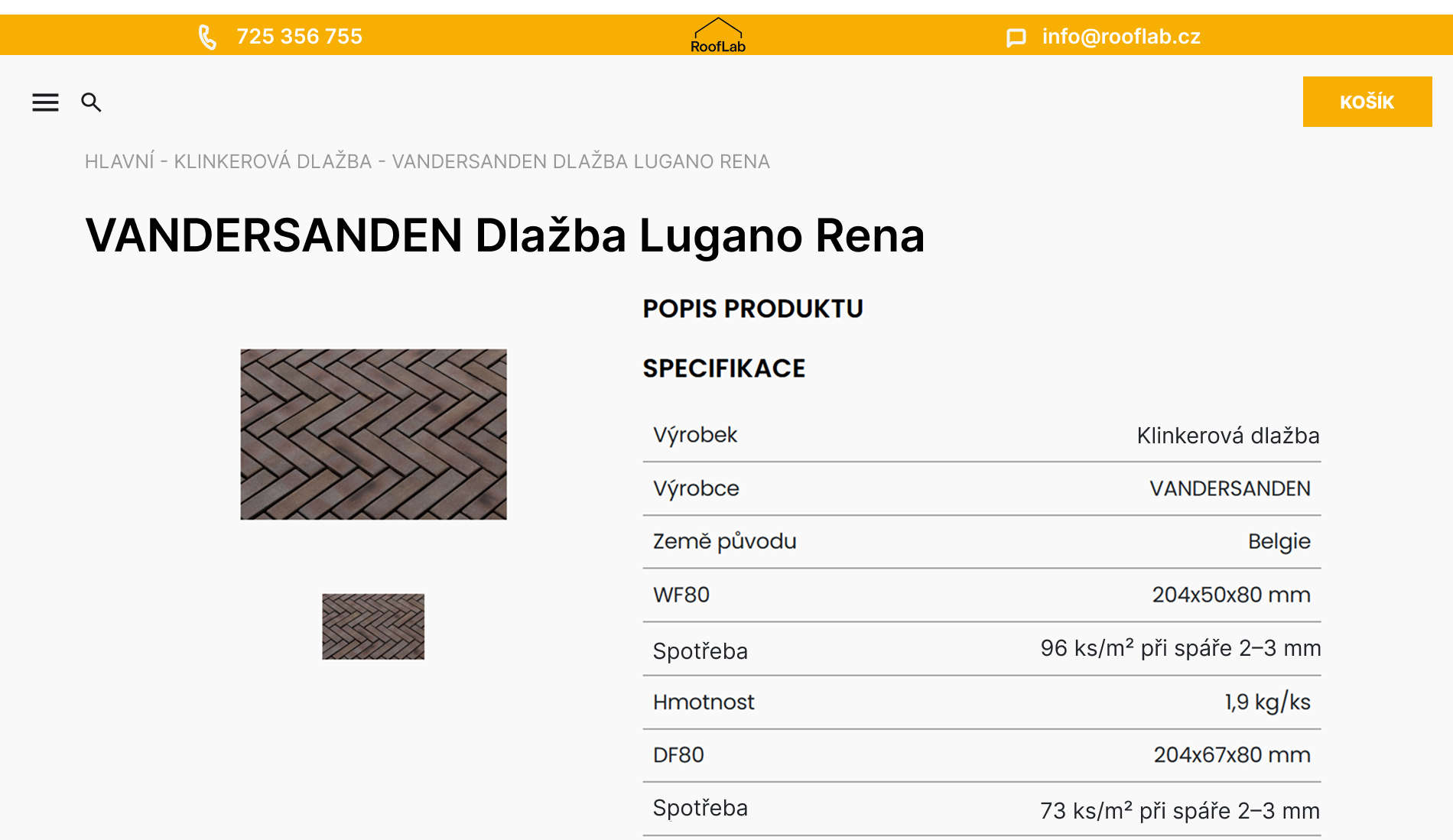Click the chat bubble email icon

click(x=1016, y=37)
